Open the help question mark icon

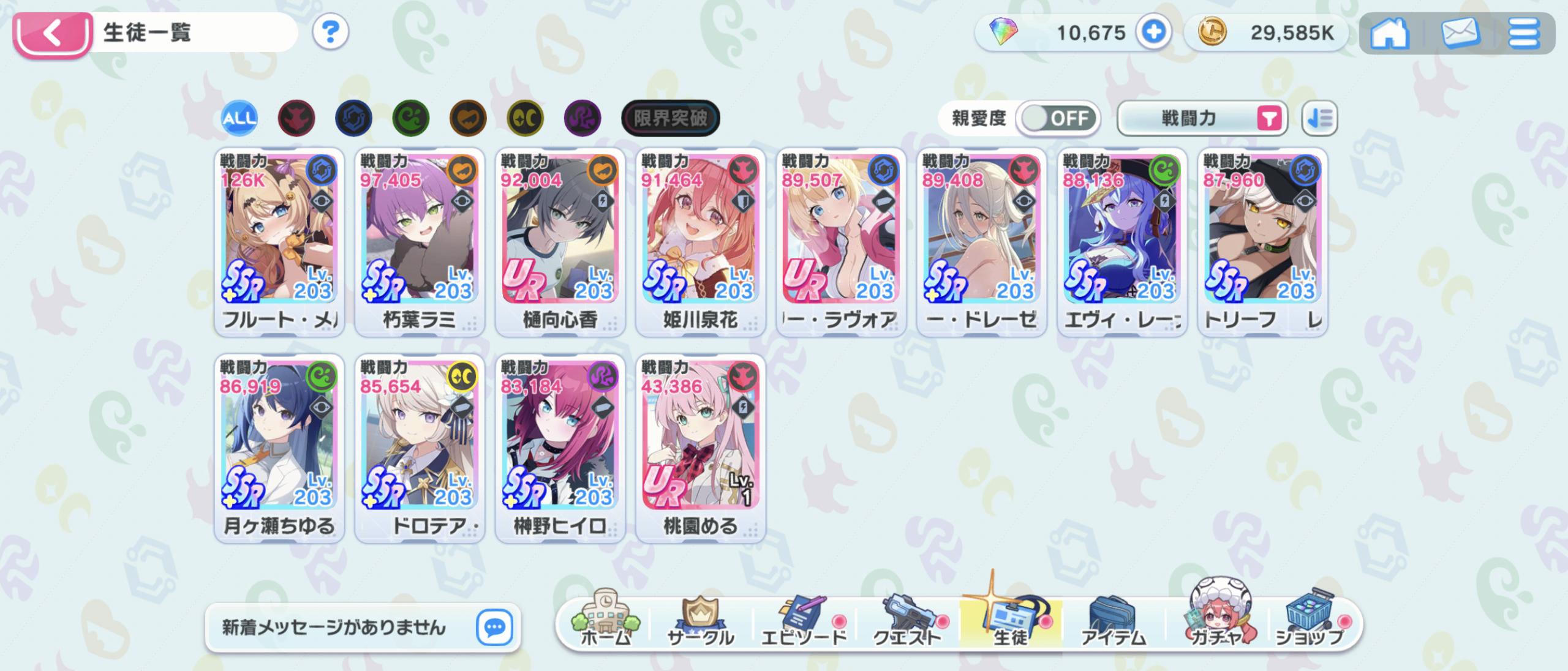[x=330, y=32]
